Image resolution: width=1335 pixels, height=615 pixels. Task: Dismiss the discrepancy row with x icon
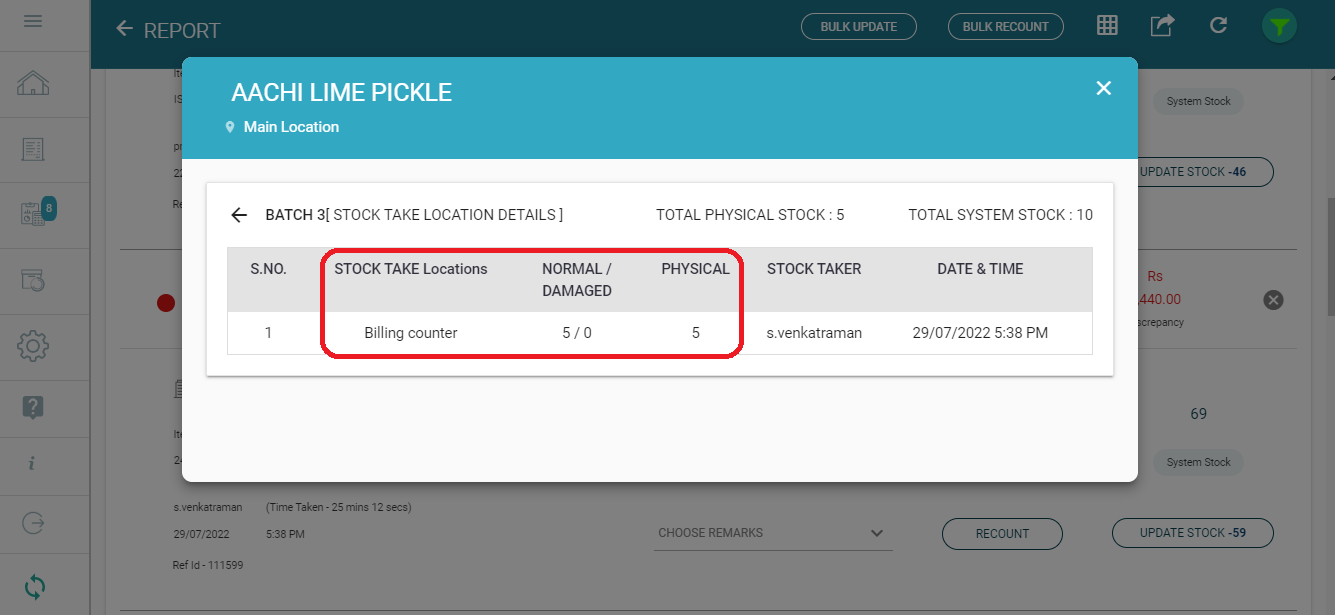1273,300
